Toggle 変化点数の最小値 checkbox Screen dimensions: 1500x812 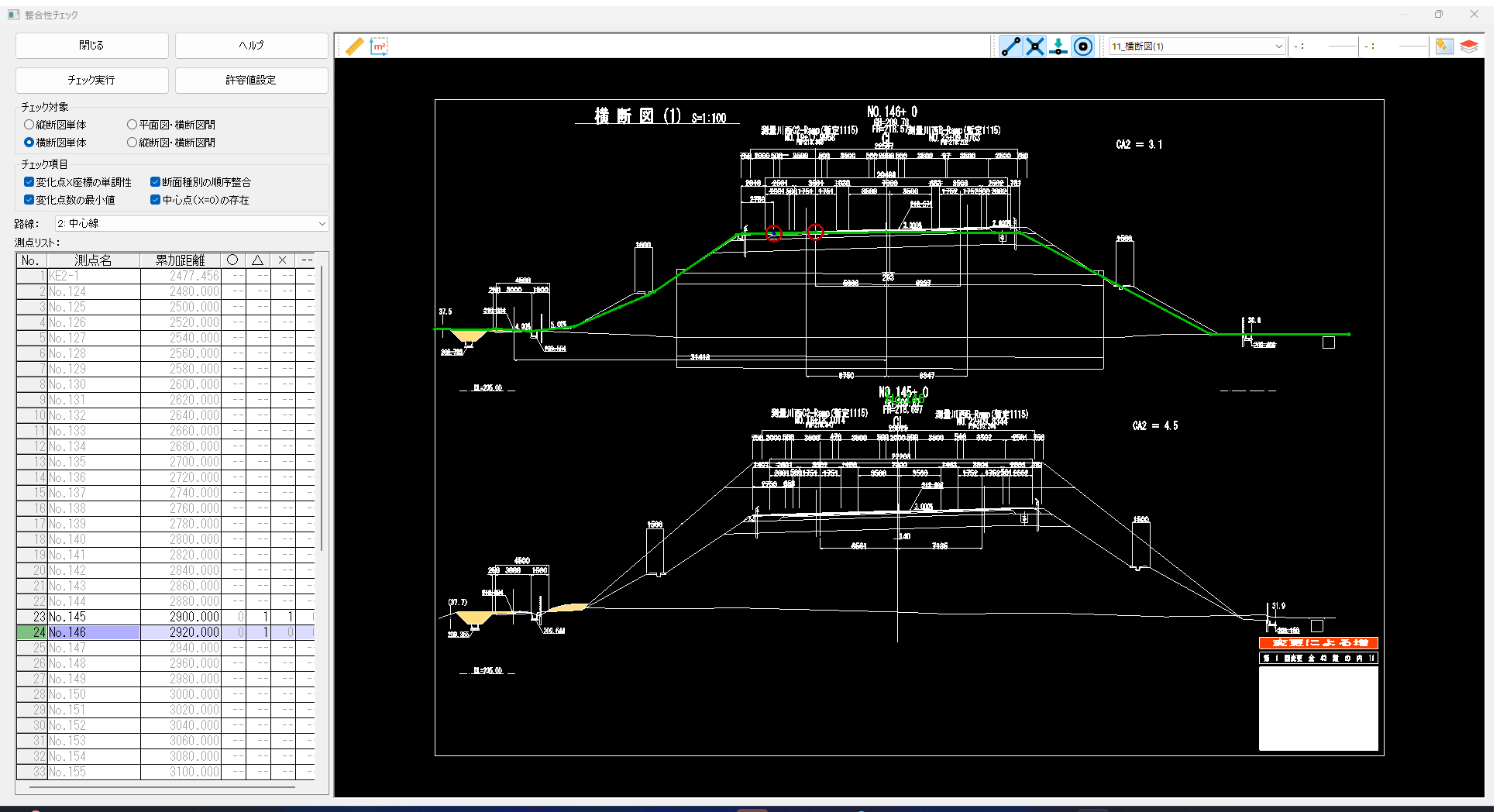(x=70, y=200)
